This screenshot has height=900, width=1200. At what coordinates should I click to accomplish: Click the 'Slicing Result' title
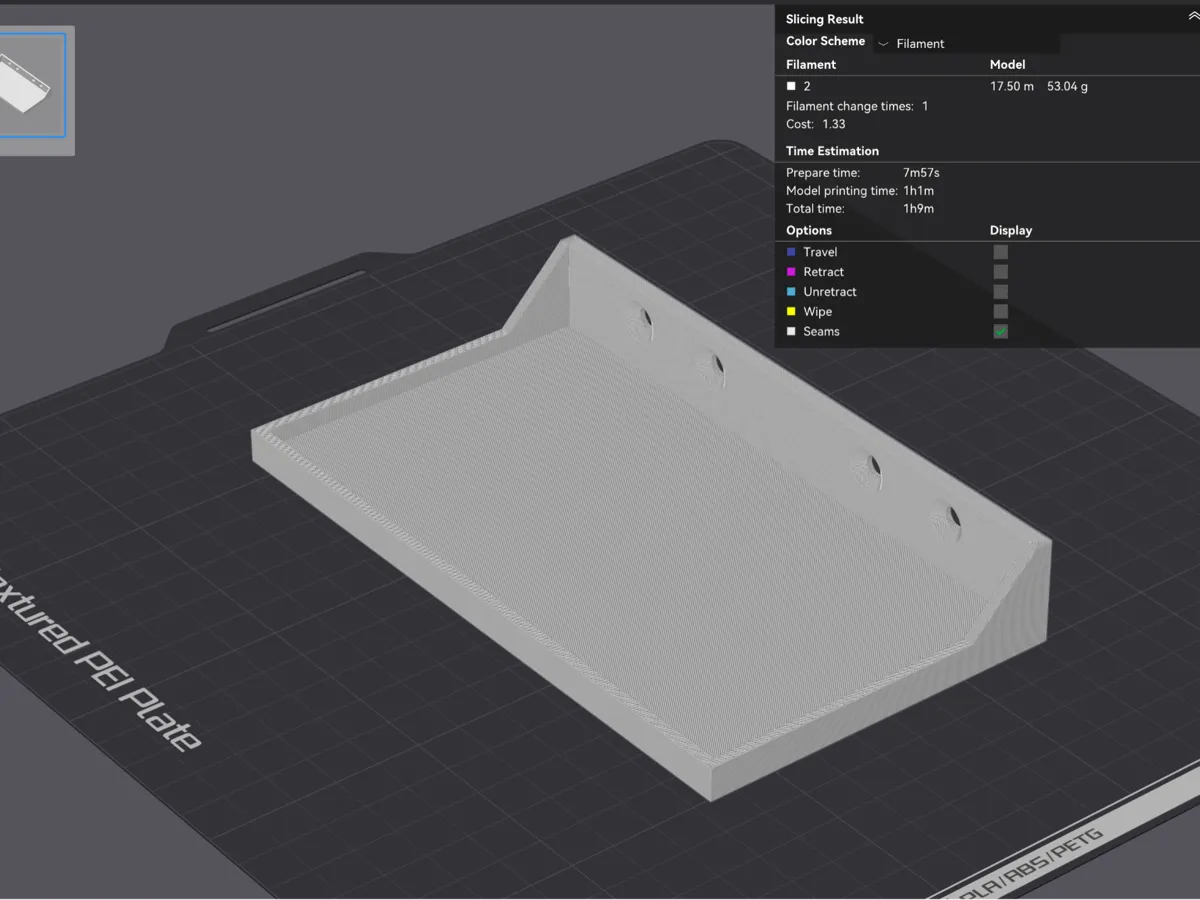(825, 19)
